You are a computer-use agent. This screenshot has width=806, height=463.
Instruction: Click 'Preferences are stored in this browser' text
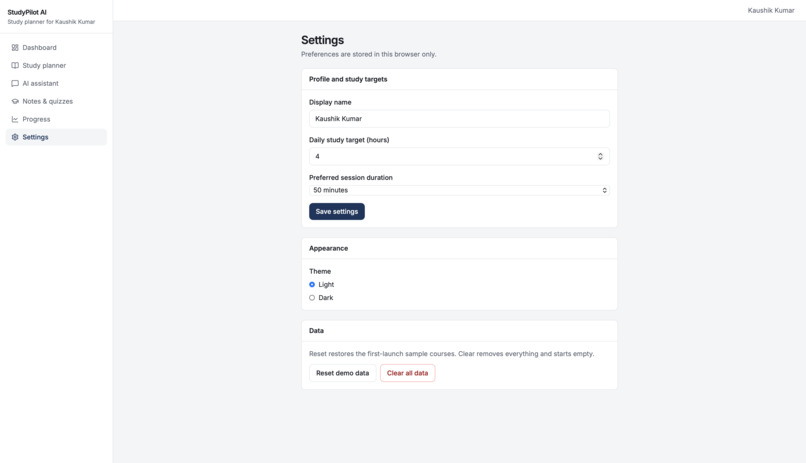coord(369,54)
